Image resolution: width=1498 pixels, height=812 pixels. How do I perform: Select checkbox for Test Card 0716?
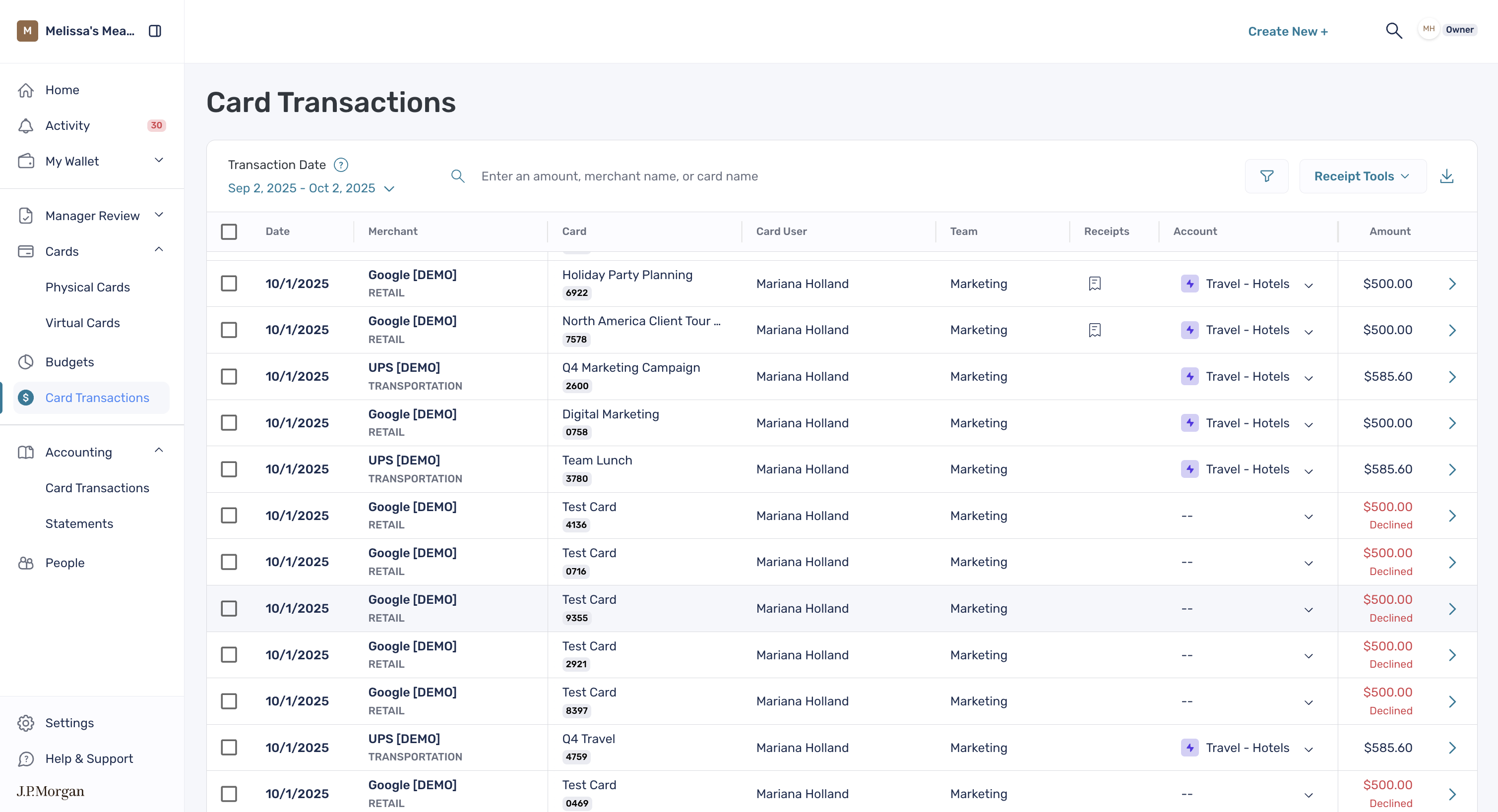[229, 562]
